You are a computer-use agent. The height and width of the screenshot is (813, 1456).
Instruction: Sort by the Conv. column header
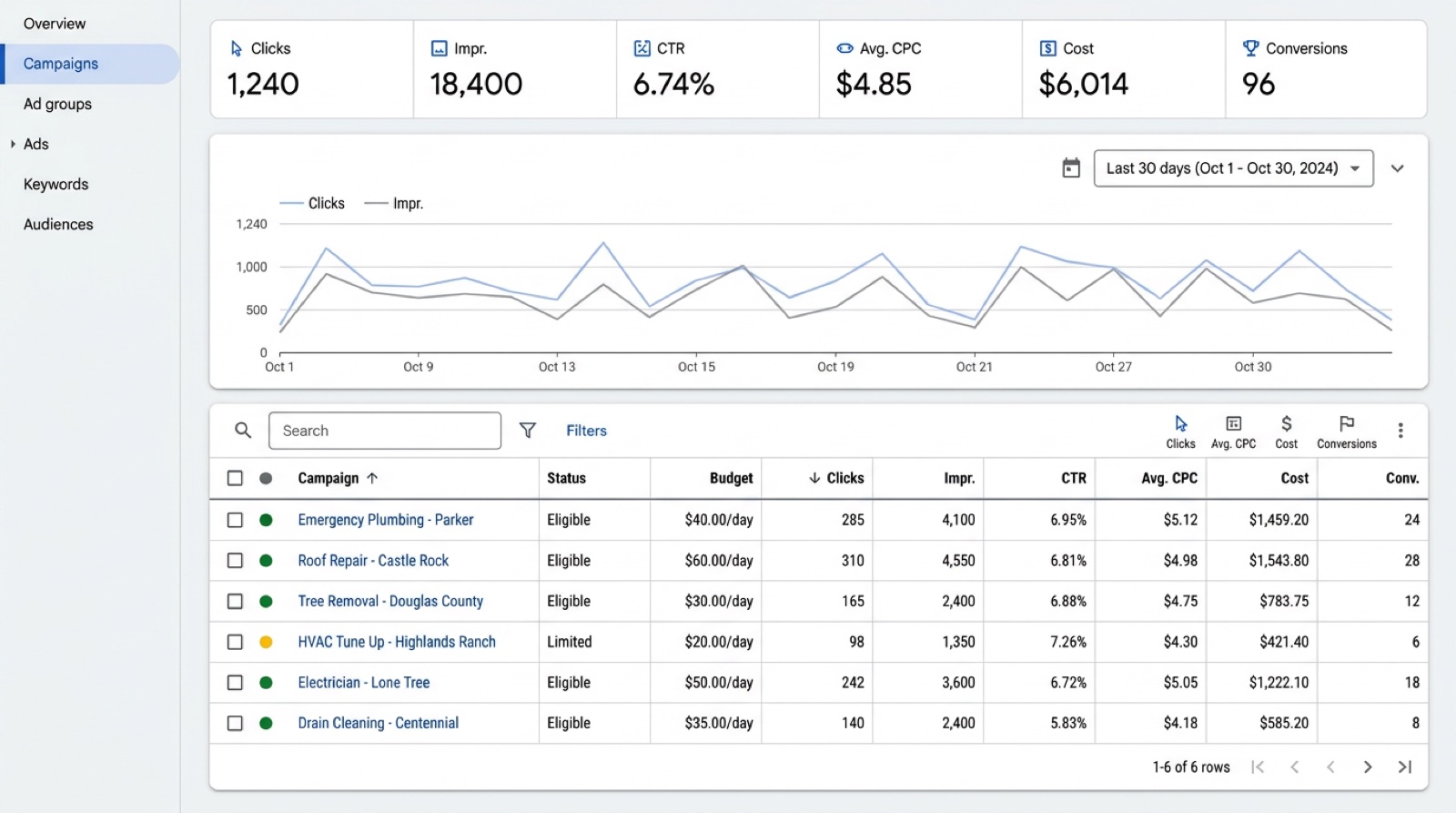tap(1402, 478)
